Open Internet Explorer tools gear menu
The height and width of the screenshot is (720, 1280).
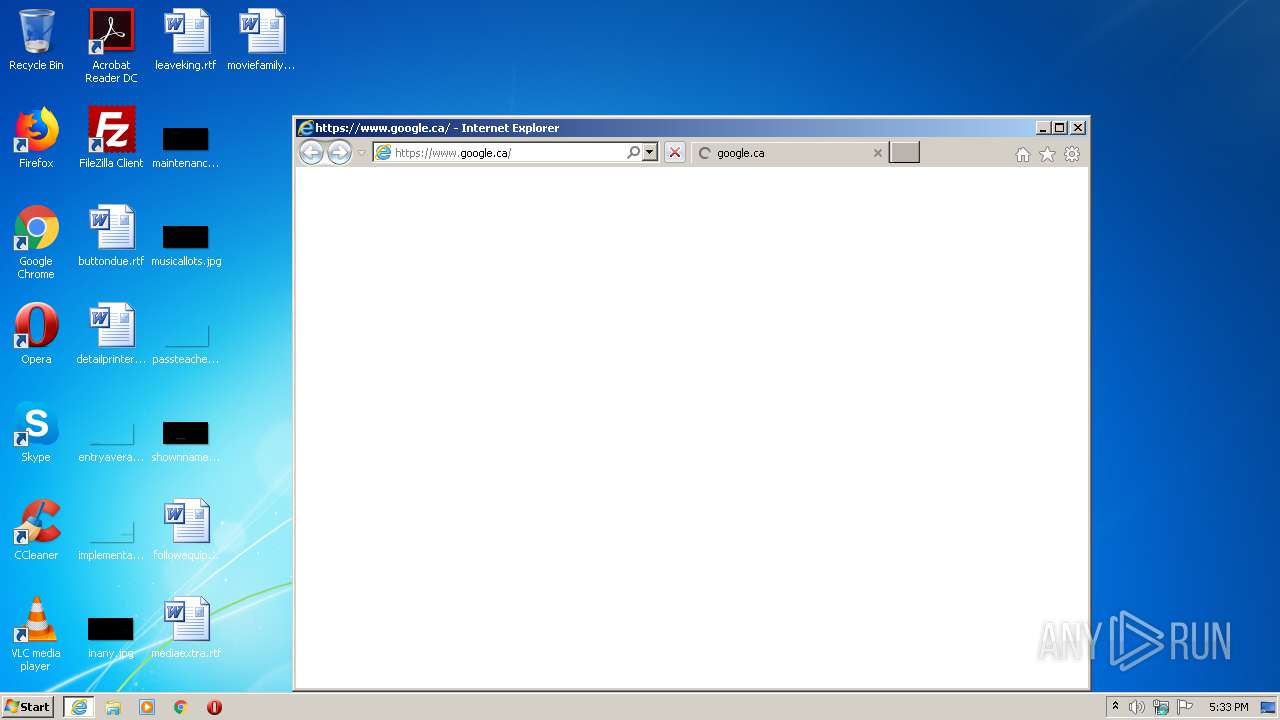click(1072, 154)
